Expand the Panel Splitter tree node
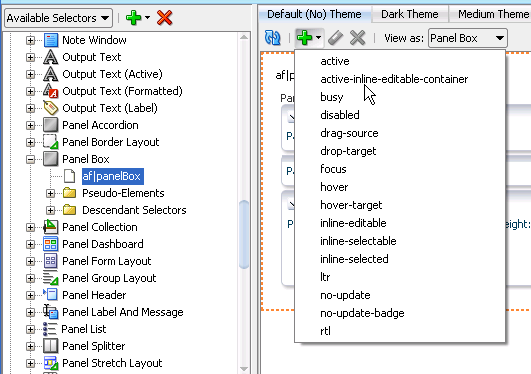 tap(30, 346)
